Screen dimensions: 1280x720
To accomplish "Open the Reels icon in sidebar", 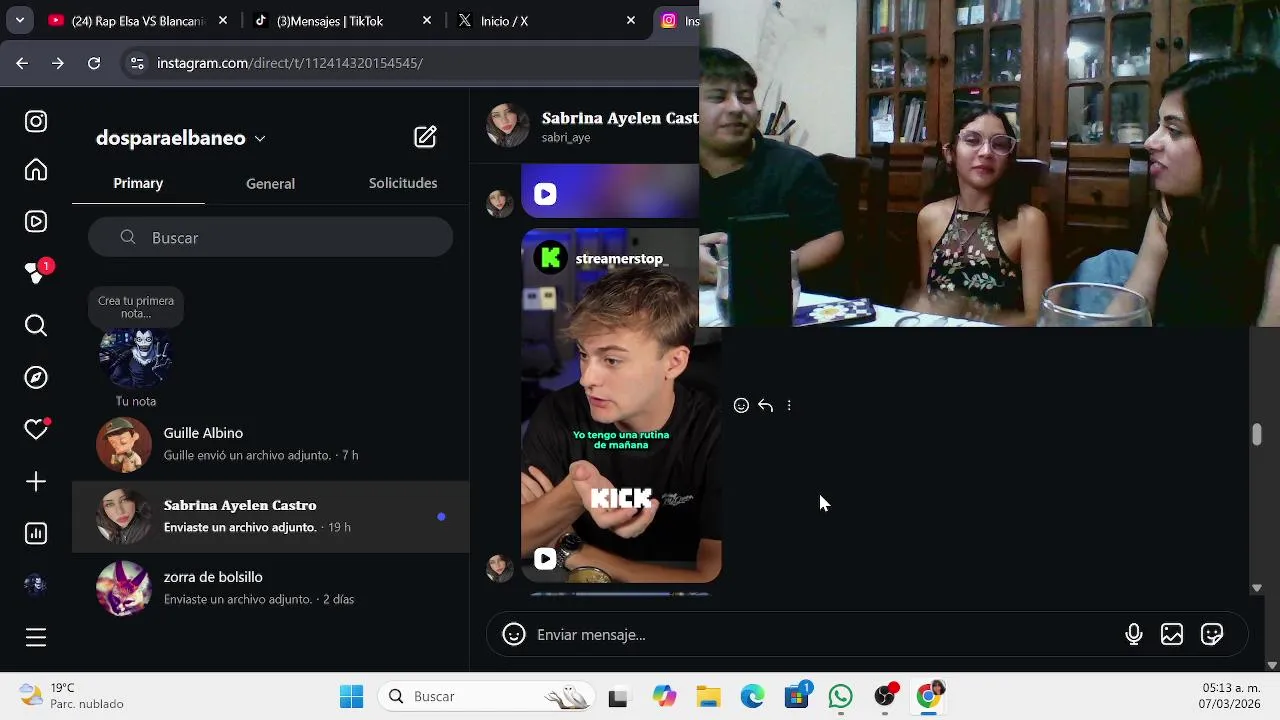I will (36, 222).
